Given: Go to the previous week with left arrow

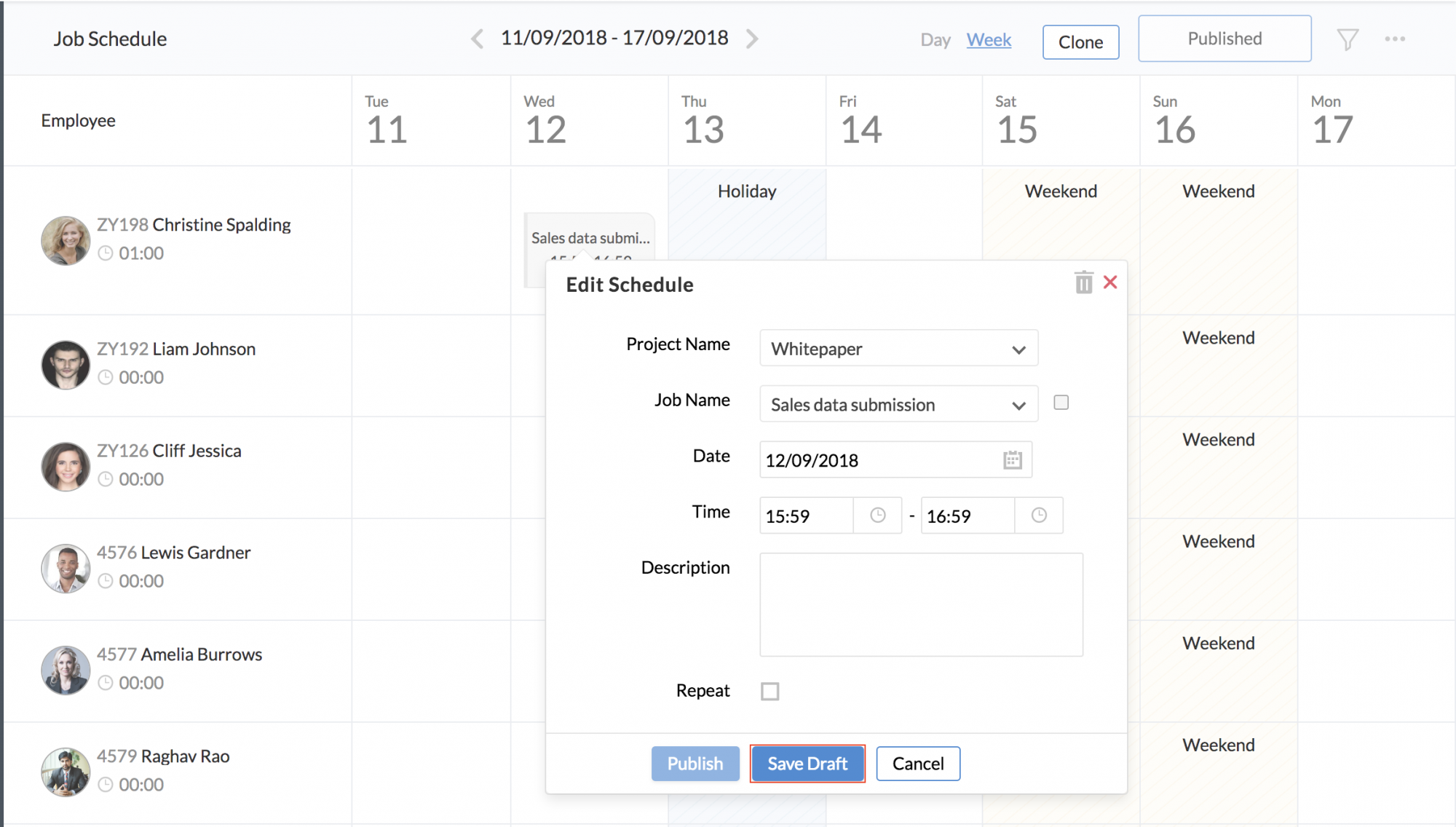Looking at the screenshot, I should [477, 39].
